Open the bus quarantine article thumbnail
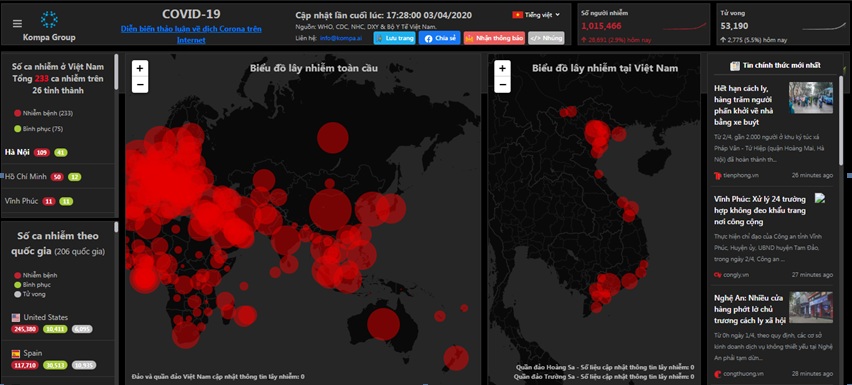Viewport: 852px width, 385px height. (811, 98)
